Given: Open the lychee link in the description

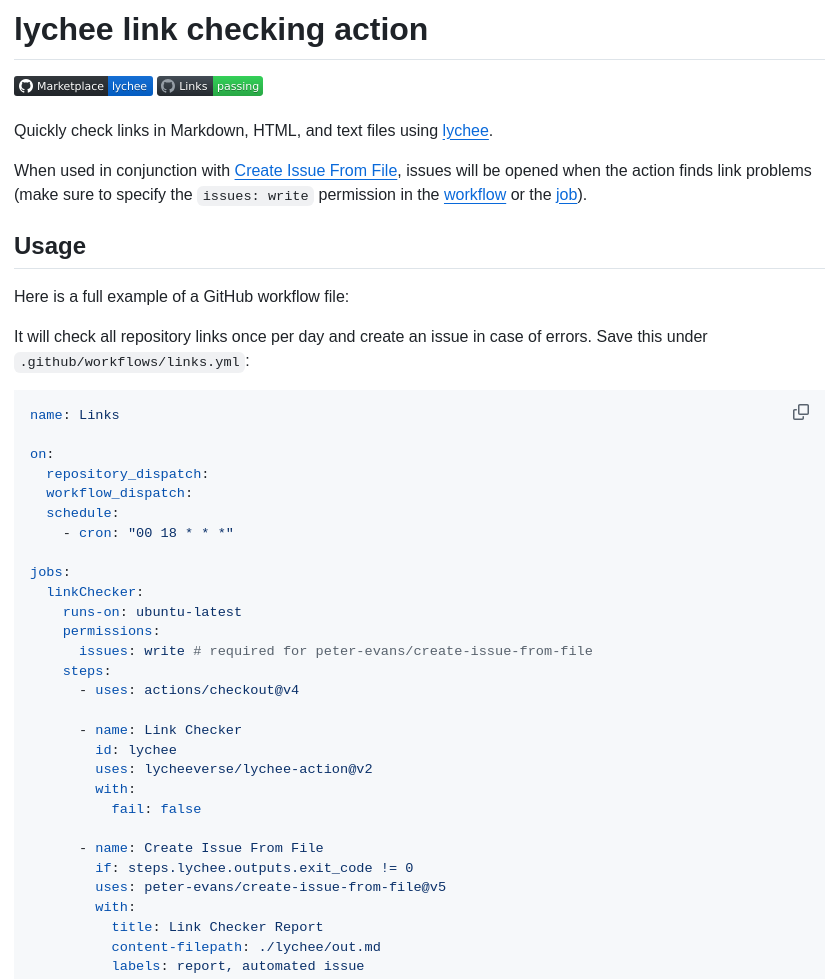Looking at the screenshot, I should click(465, 131).
